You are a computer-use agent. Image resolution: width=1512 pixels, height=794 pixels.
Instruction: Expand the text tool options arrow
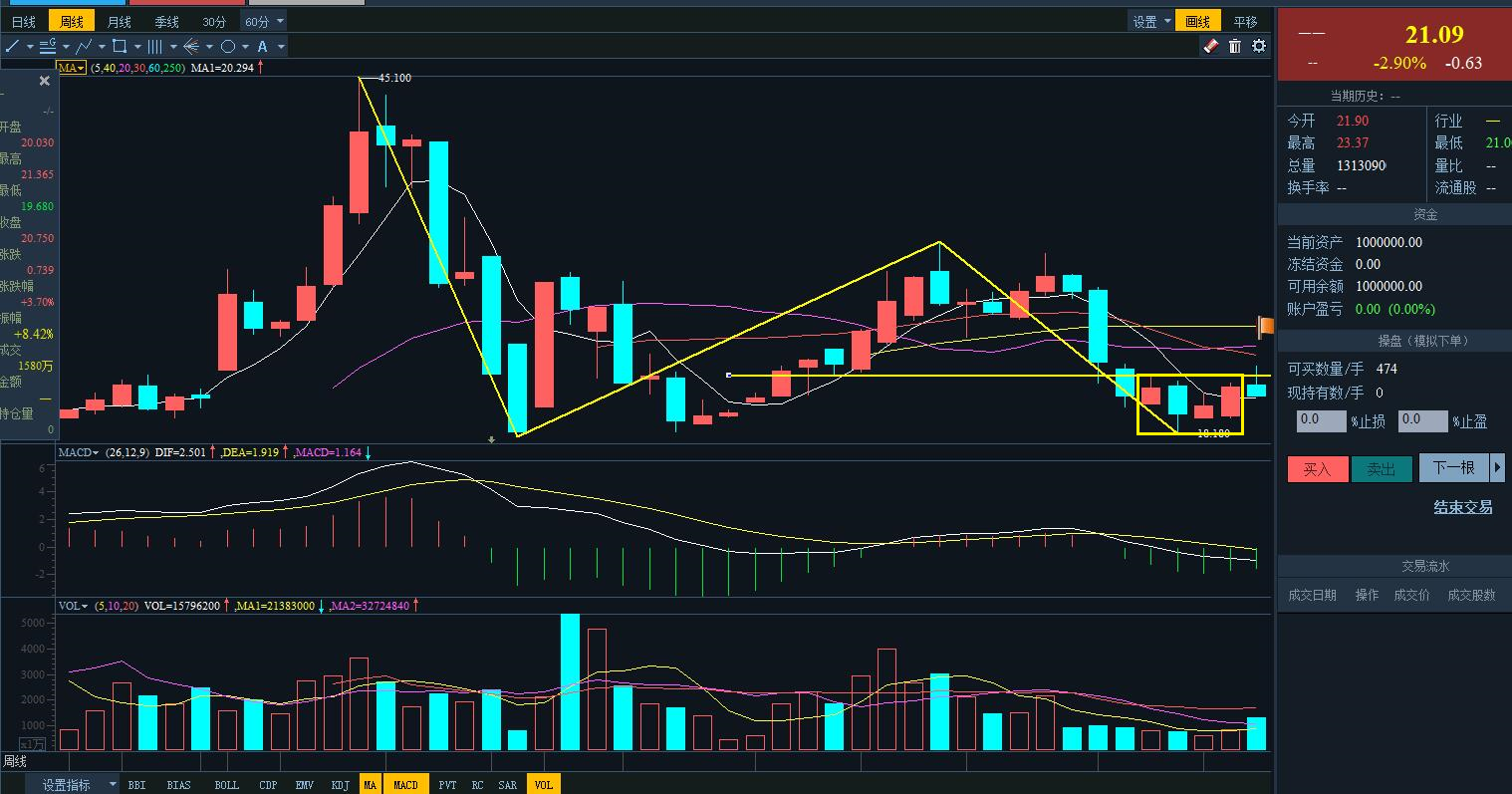click(281, 46)
